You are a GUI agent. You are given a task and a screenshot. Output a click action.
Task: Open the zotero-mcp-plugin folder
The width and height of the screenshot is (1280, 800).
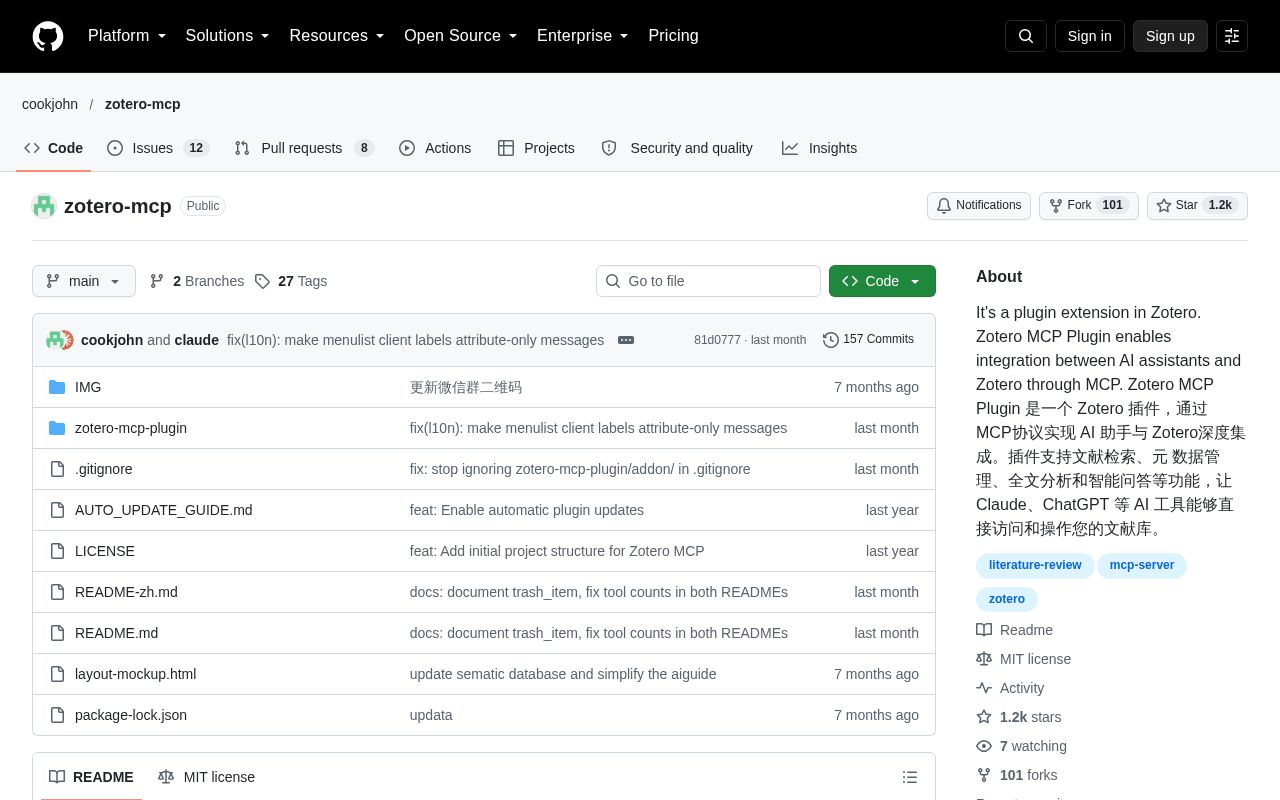tap(131, 428)
